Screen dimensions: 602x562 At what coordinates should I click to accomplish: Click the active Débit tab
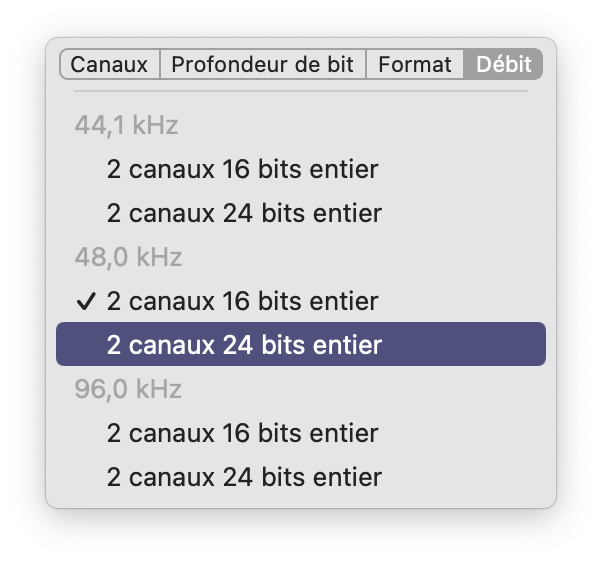[503, 64]
